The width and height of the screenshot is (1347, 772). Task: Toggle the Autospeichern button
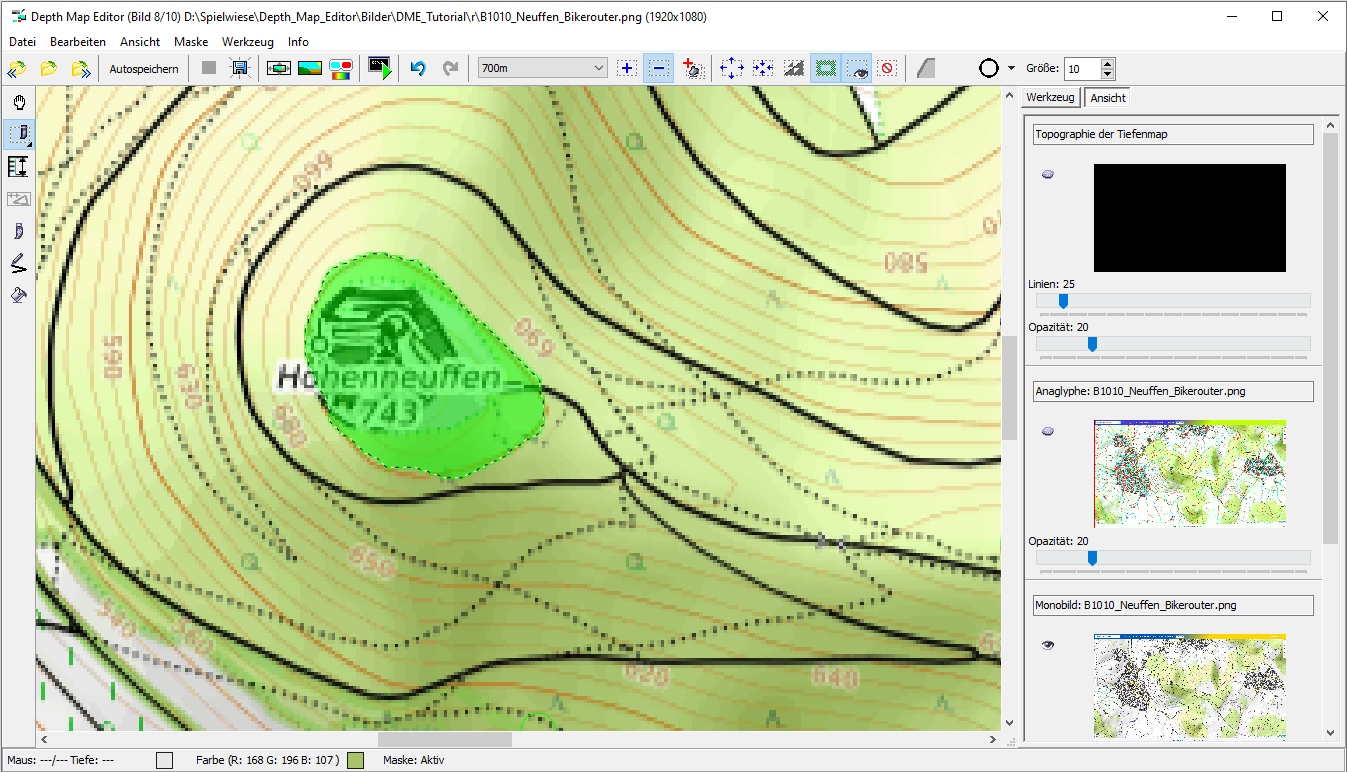144,69
